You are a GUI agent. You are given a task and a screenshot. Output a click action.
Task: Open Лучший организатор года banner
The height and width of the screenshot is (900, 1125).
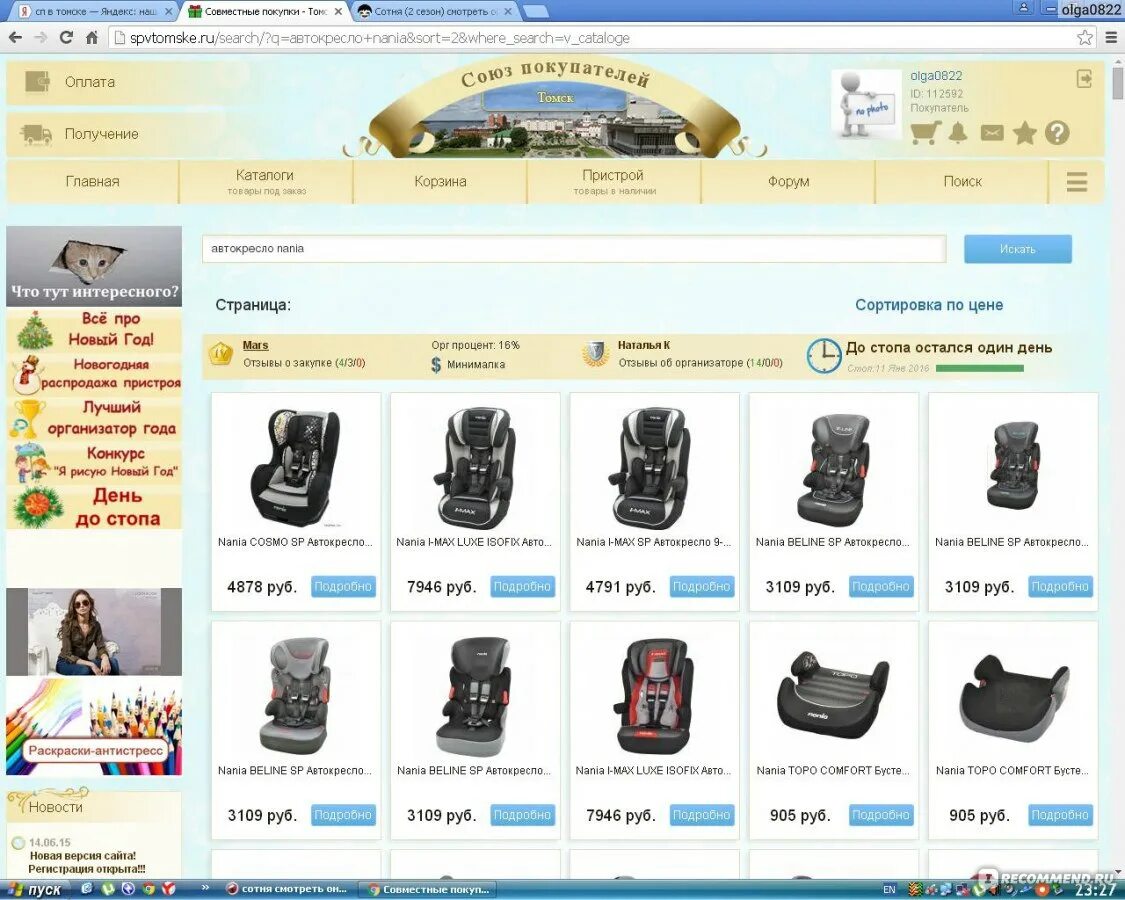(94, 418)
